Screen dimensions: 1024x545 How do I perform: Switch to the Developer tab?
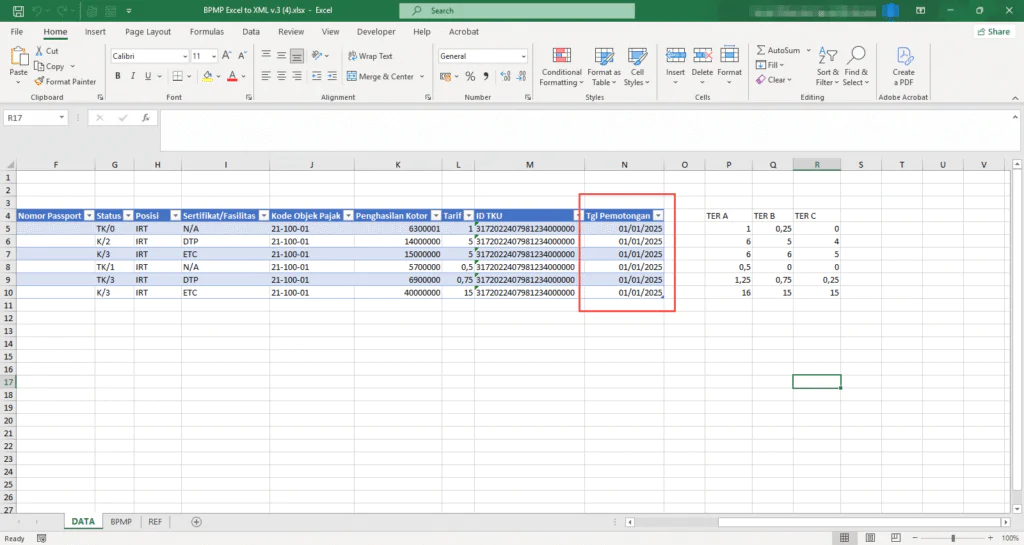[x=376, y=31]
